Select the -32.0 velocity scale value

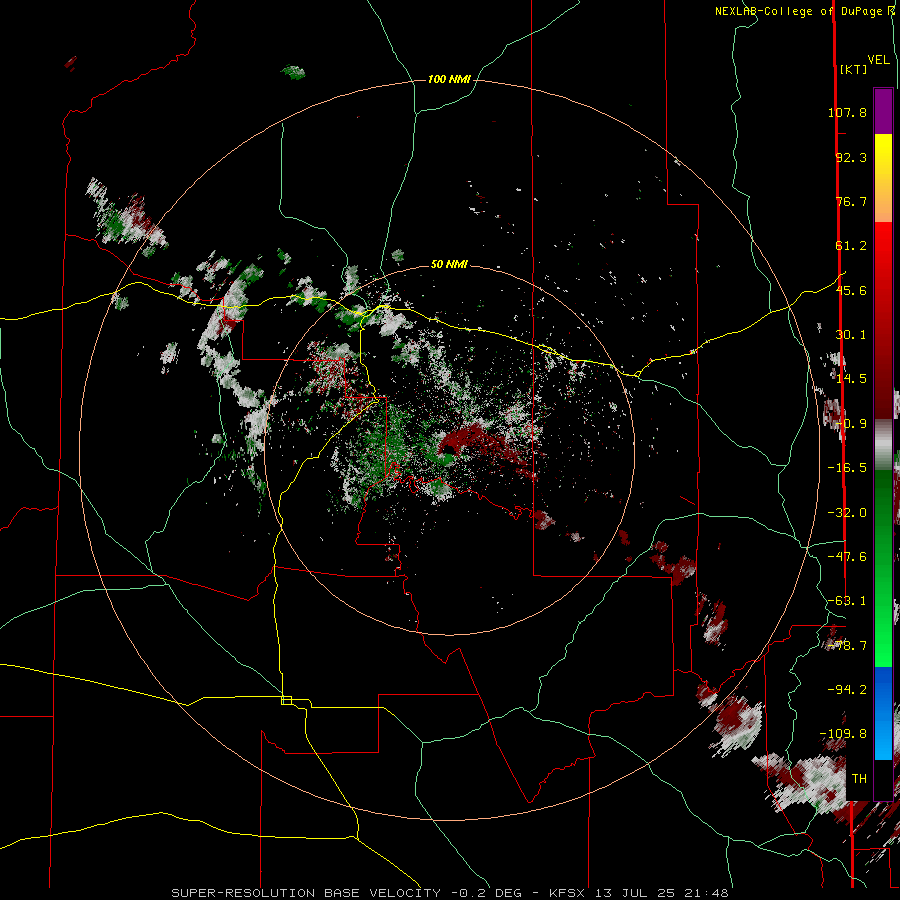coord(847,513)
